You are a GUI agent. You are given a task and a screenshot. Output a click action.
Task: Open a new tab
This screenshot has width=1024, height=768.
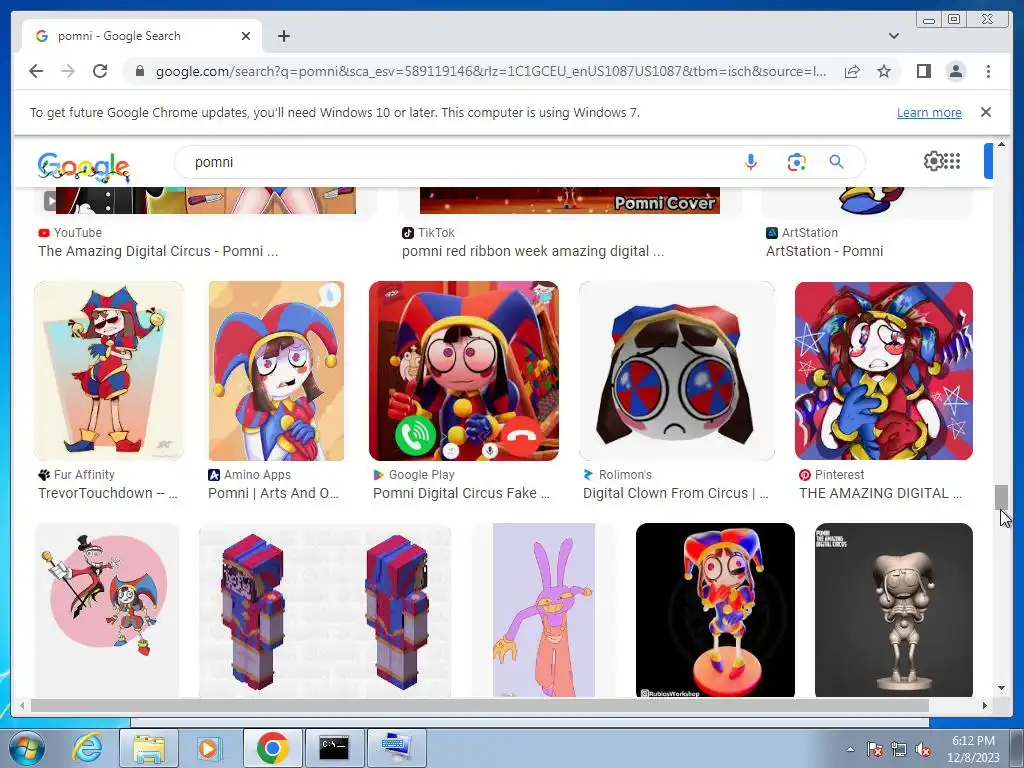283,36
